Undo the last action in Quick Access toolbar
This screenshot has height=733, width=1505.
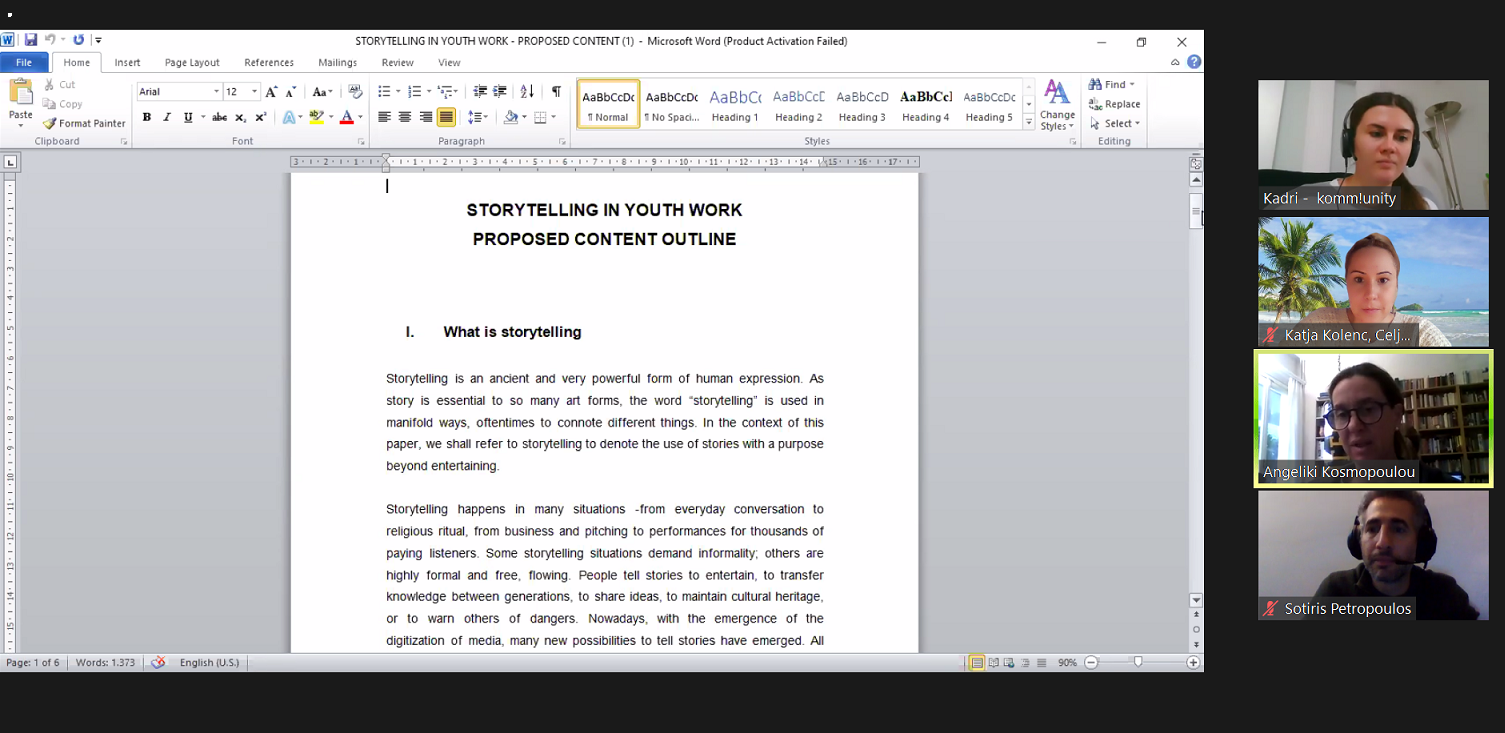[x=49, y=40]
